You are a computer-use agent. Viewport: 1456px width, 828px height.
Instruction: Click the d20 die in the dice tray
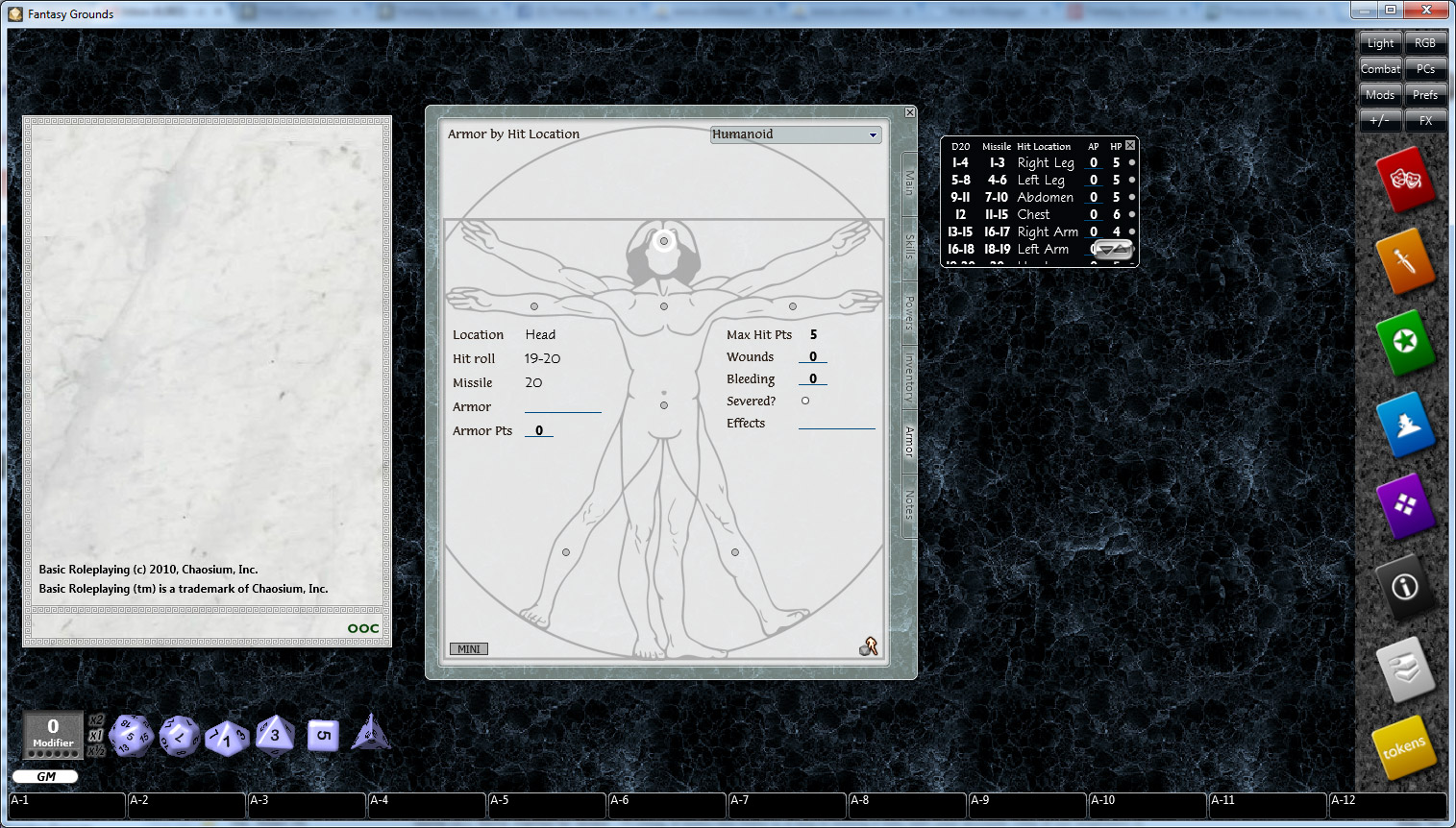tap(132, 736)
